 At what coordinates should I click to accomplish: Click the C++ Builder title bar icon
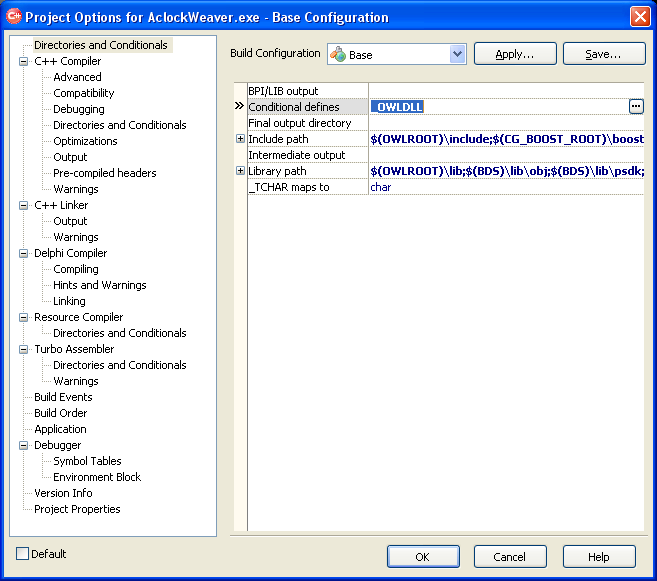point(13,17)
